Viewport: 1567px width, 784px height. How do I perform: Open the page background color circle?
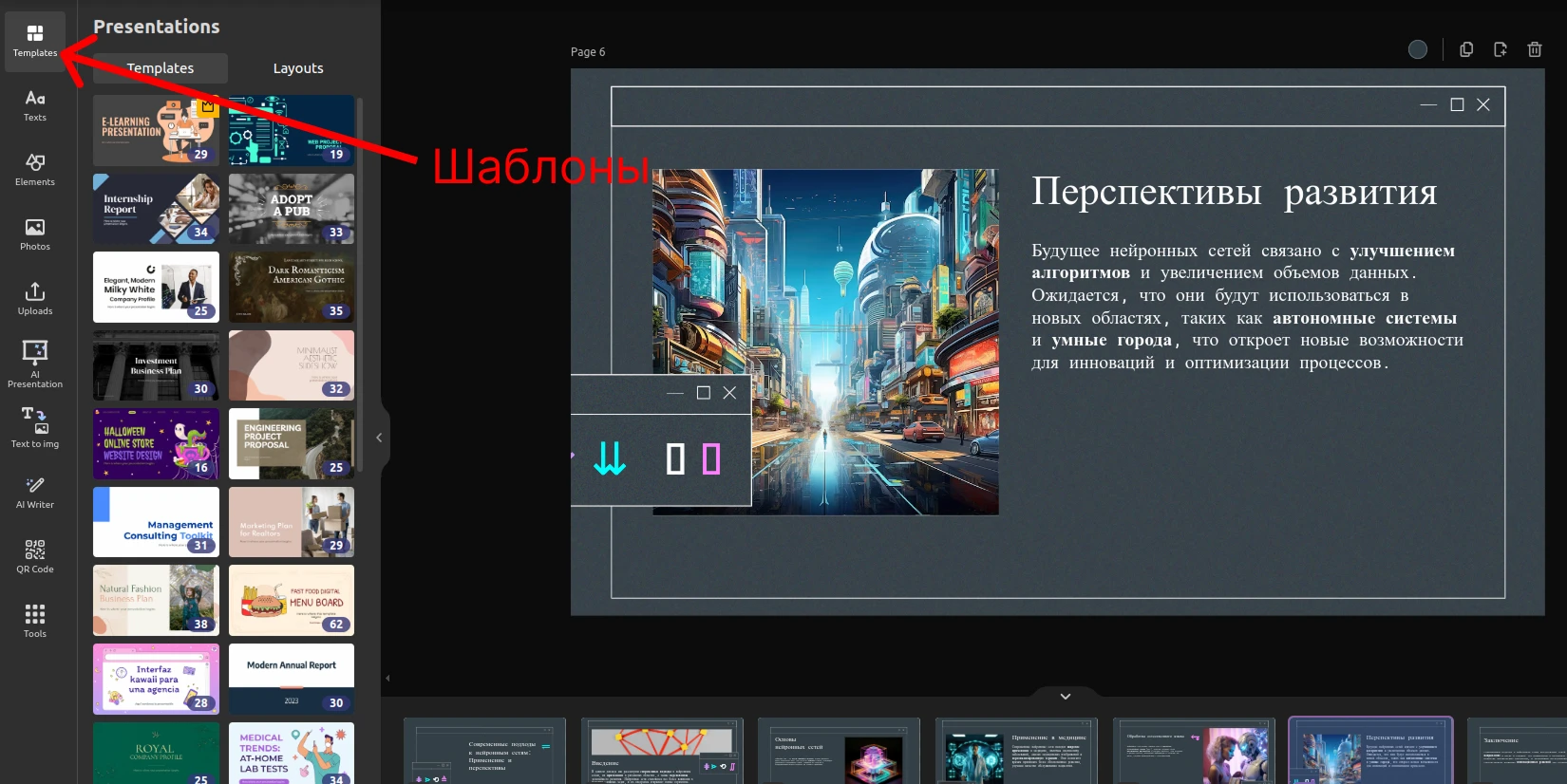[x=1418, y=50]
